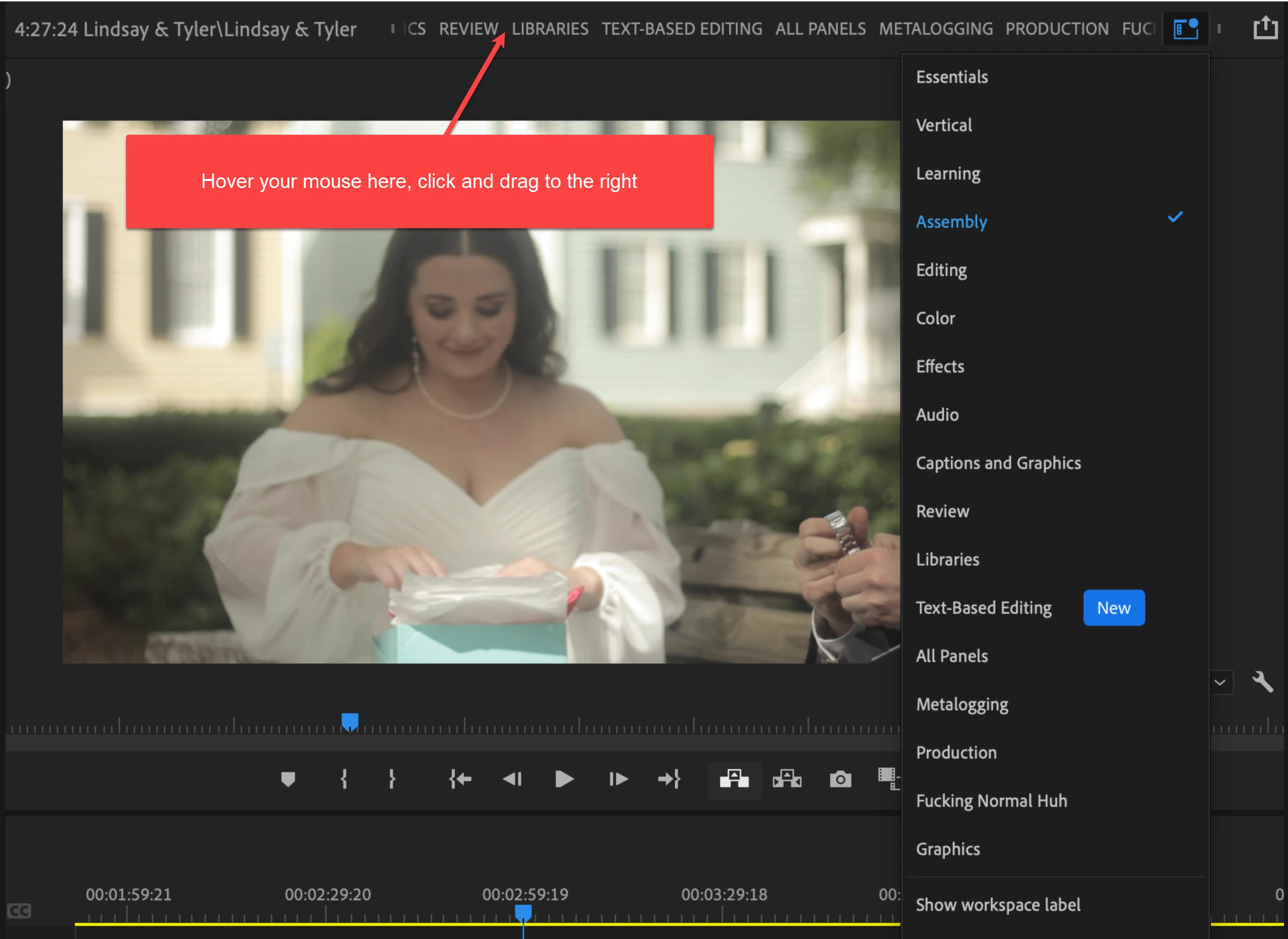
Task: Choose Color from the workspace list
Action: point(935,318)
